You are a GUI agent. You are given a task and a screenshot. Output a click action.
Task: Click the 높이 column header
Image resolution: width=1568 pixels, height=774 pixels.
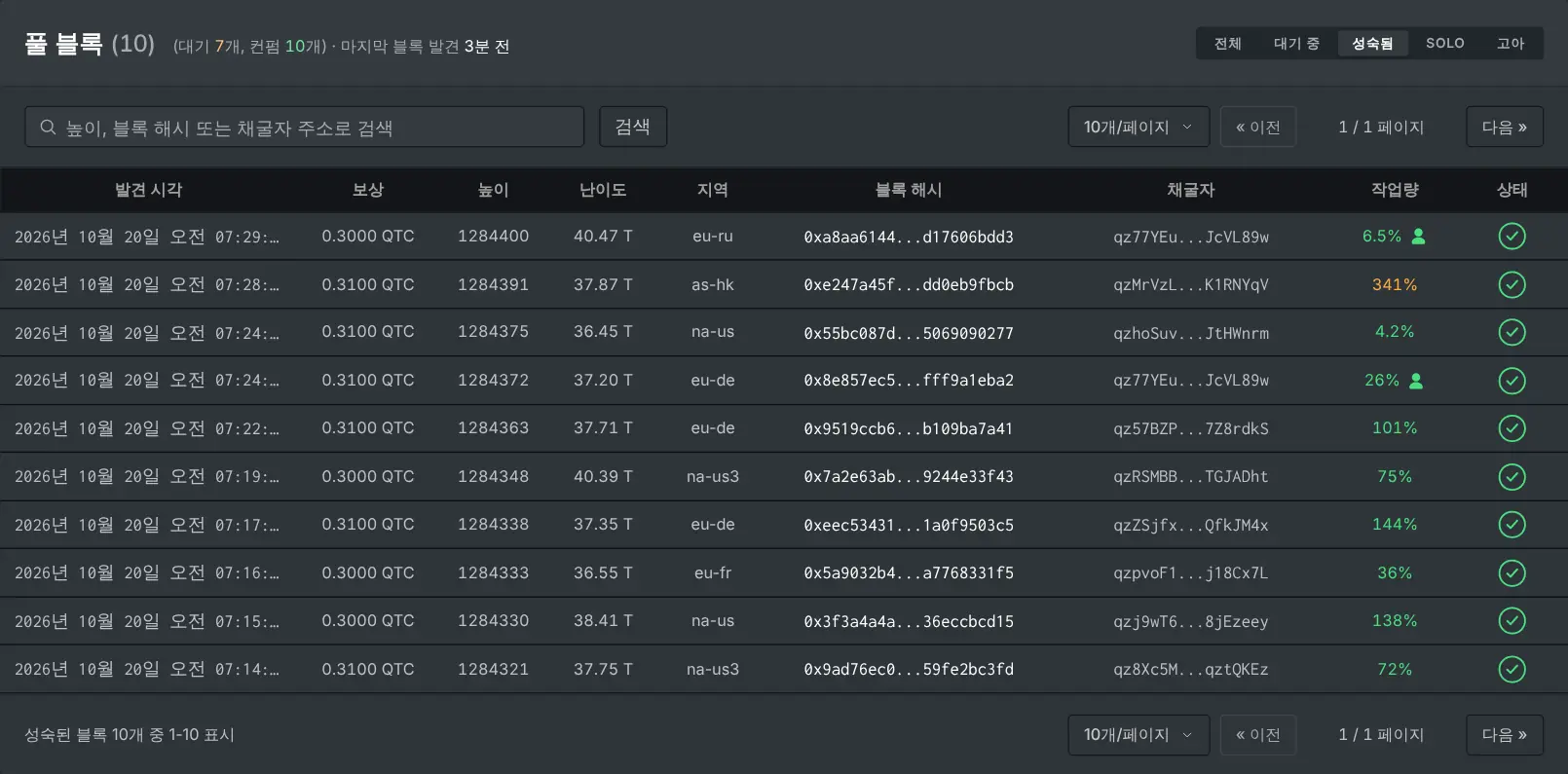pyautogui.click(x=494, y=190)
